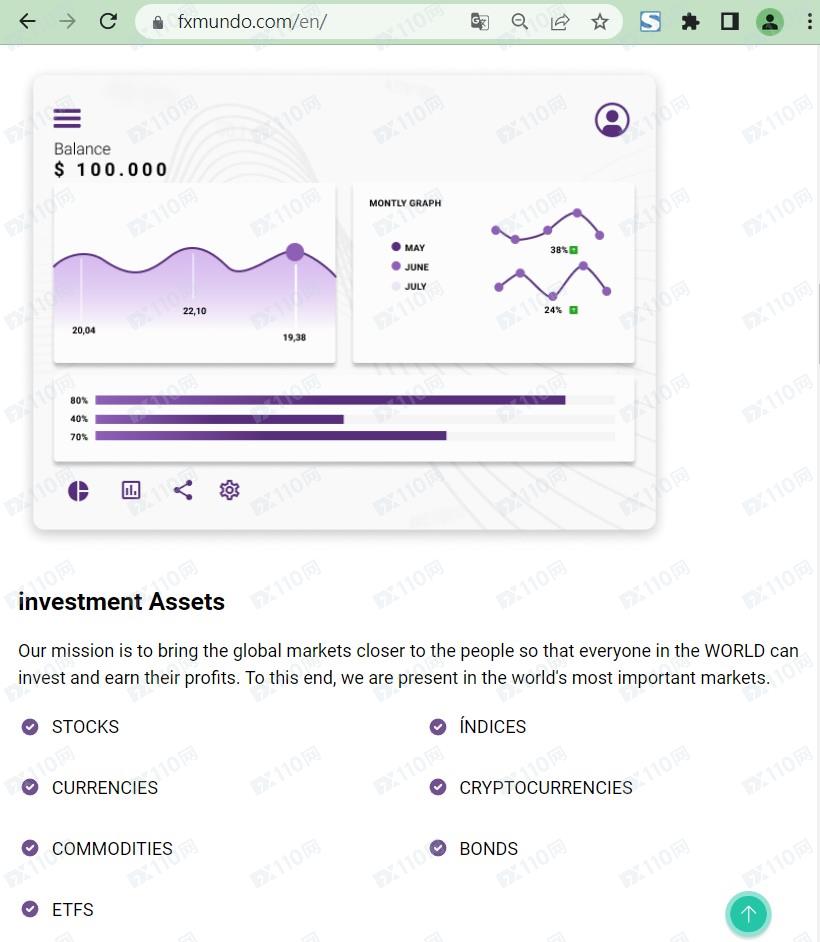Click the user profile avatar in dashboard
Image resolution: width=820 pixels, height=942 pixels.
pyautogui.click(x=612, y=120)
